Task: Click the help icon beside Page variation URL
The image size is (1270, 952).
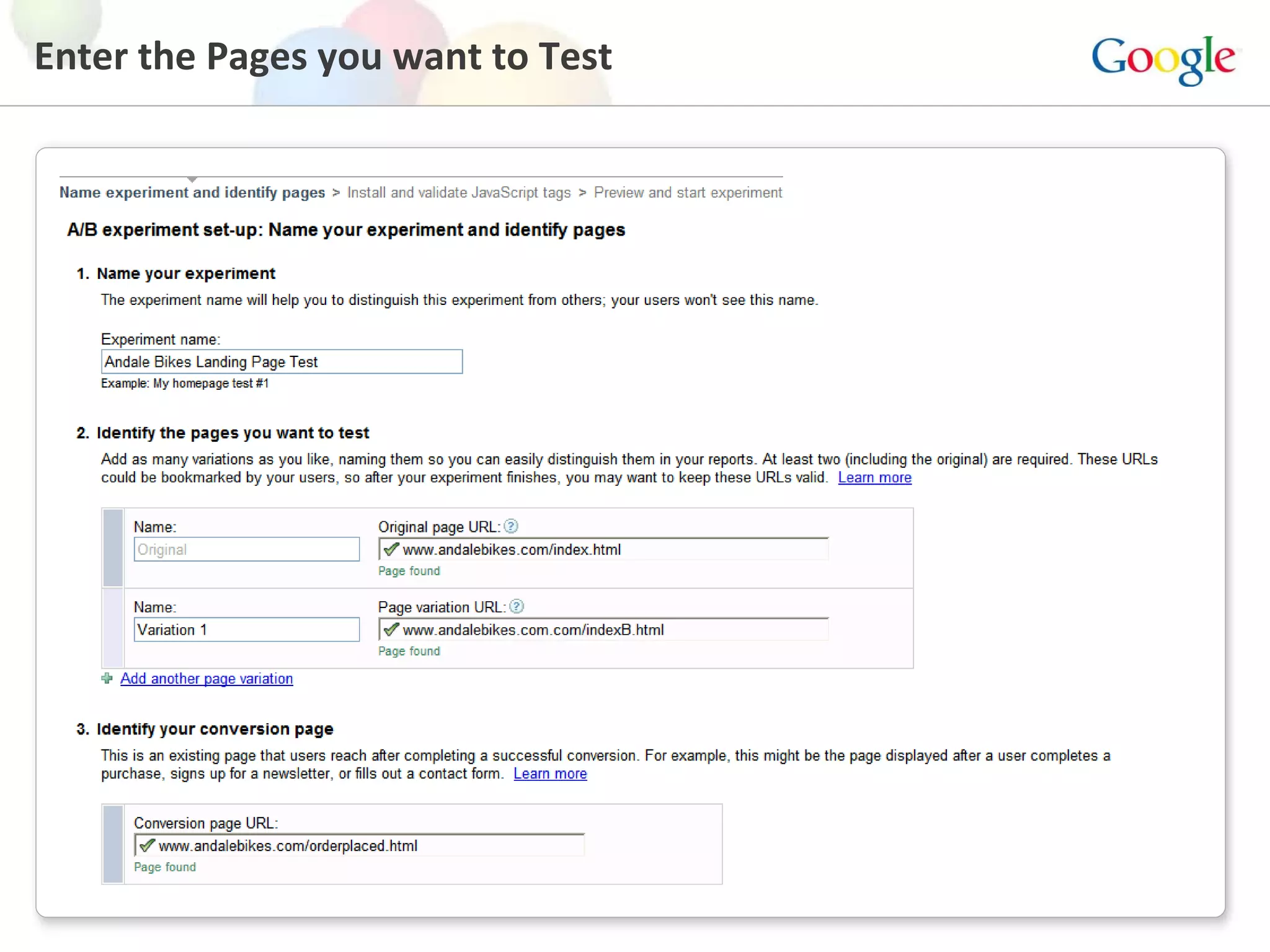Action: click(517, 606)
